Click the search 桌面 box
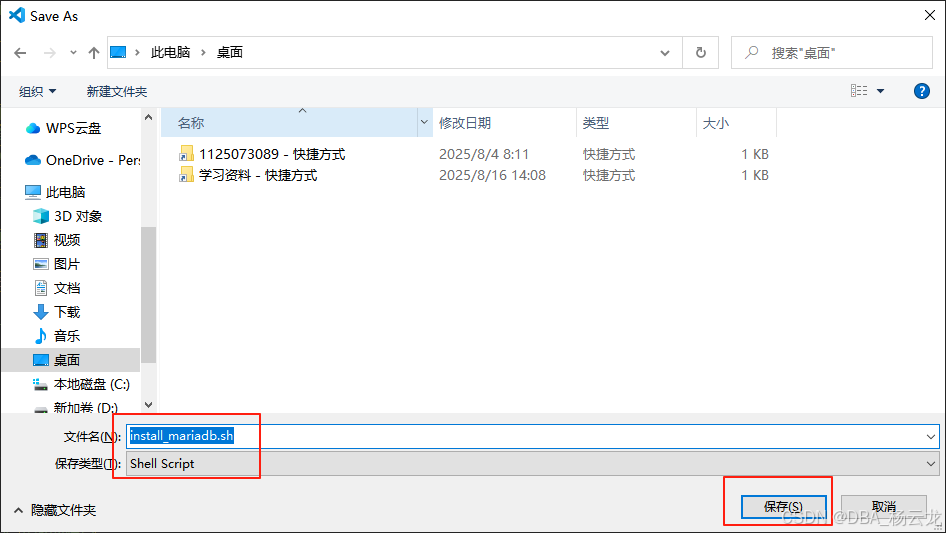Screen dimensions: 946x533 pyautogui.click(x=832, y=53)
